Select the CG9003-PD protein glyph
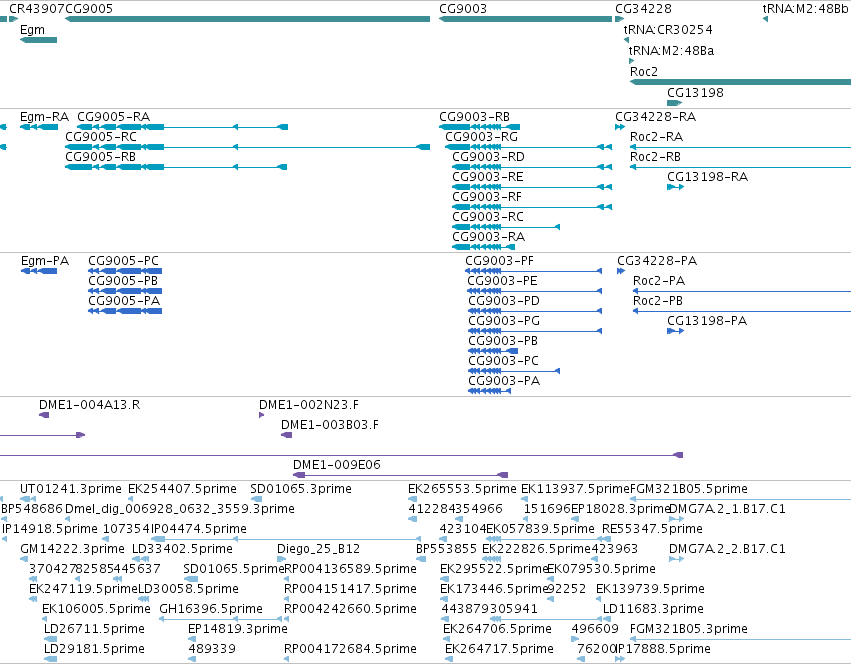This screenshot has height=664, width=851. (535, 311)
